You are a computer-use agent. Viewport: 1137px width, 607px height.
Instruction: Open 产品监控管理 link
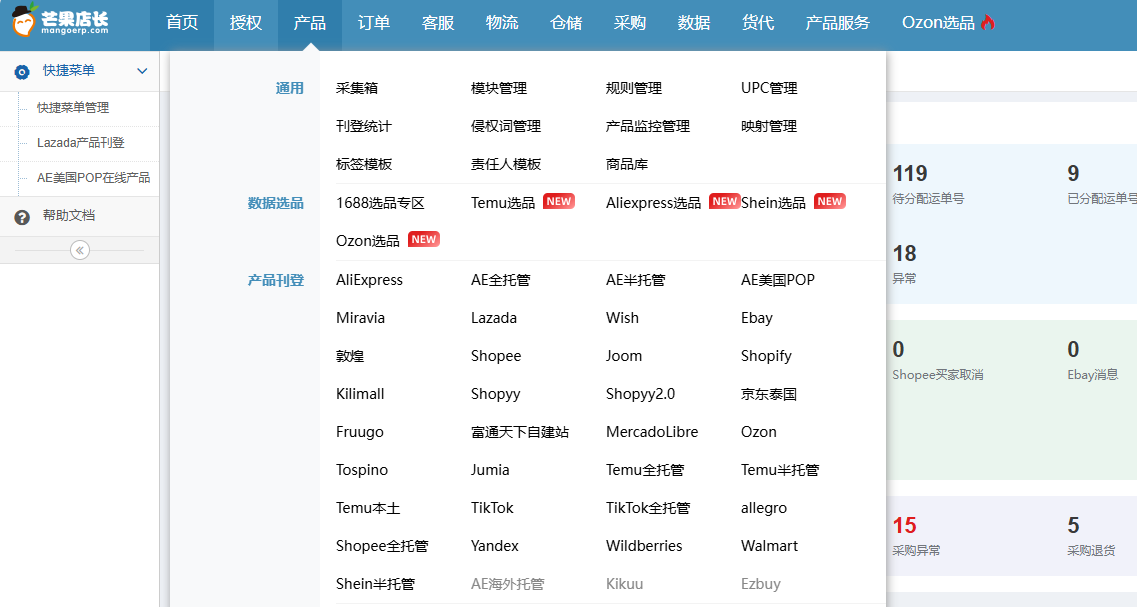point(648,126)
